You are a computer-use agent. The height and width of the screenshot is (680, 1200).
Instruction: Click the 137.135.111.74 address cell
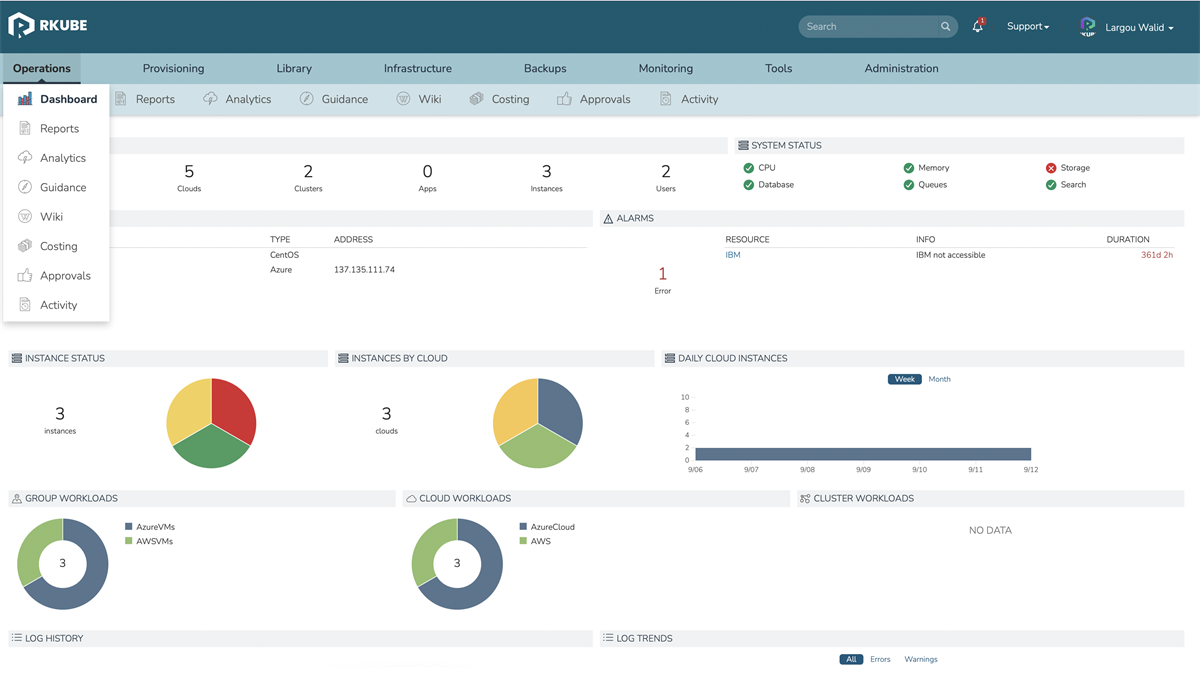click(x=364, y=270)
